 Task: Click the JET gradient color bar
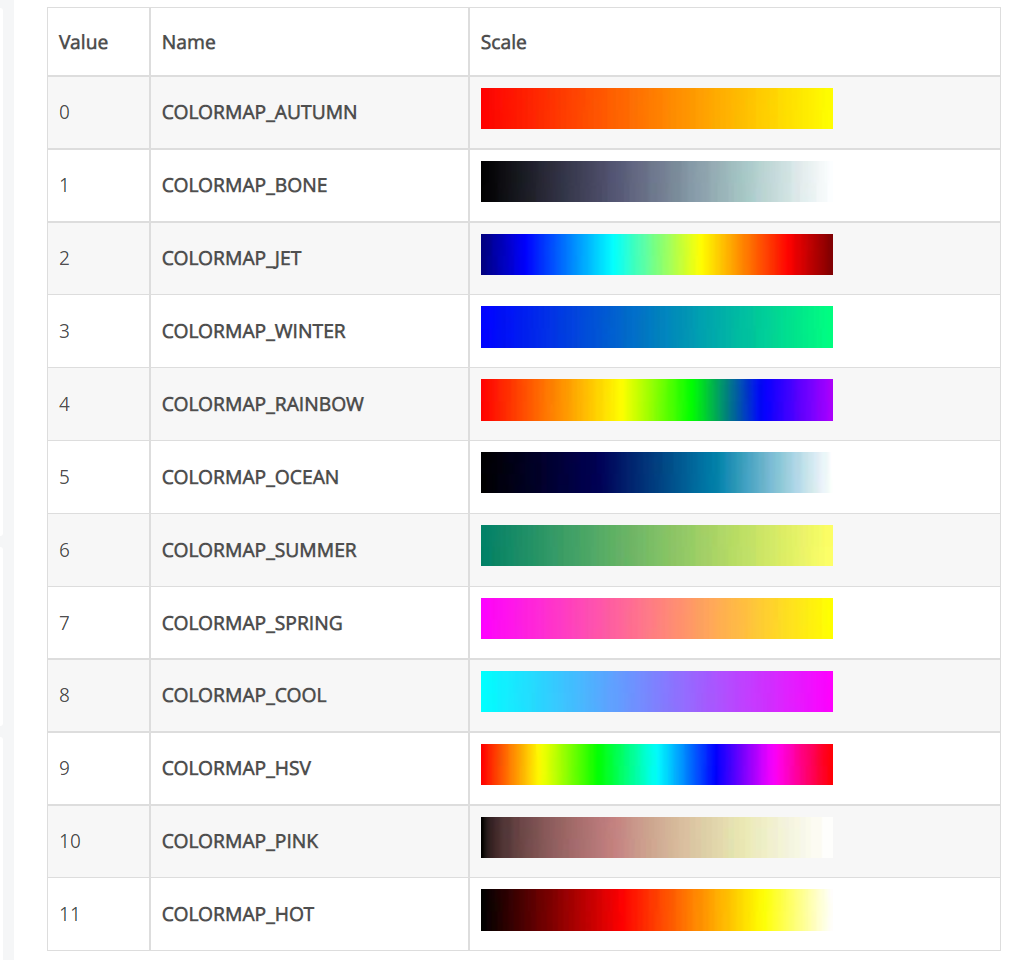(656, 254)
